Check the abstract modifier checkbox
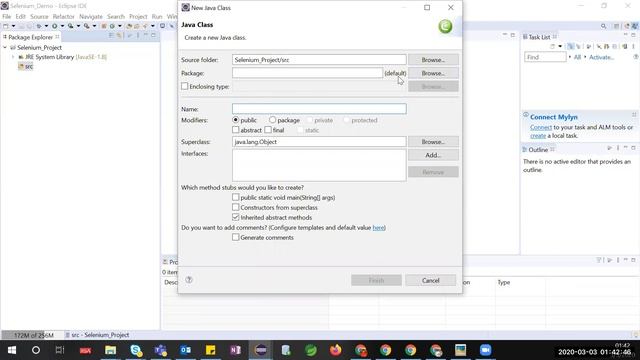 [x=236, y=130]
